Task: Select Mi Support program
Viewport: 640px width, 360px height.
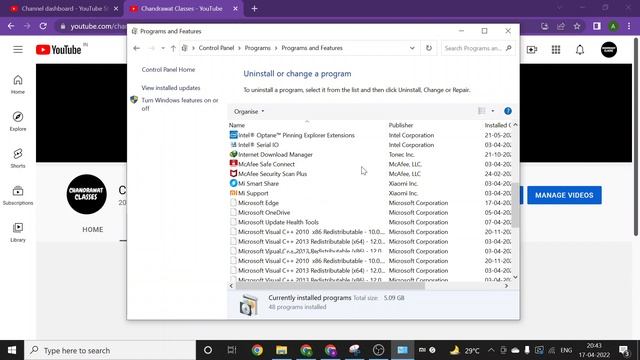Action: (x=369, y=193)
